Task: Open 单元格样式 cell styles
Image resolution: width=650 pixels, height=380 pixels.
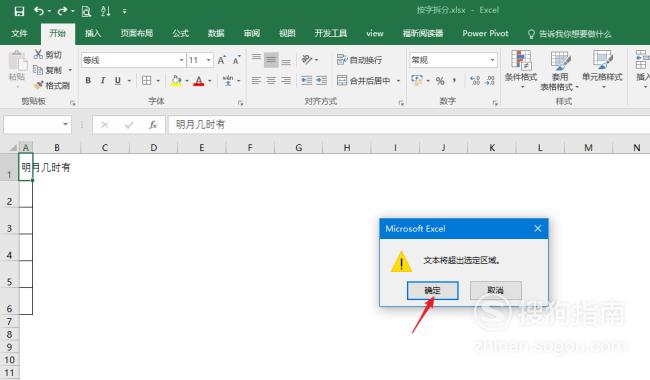Action: pos(602,70)
